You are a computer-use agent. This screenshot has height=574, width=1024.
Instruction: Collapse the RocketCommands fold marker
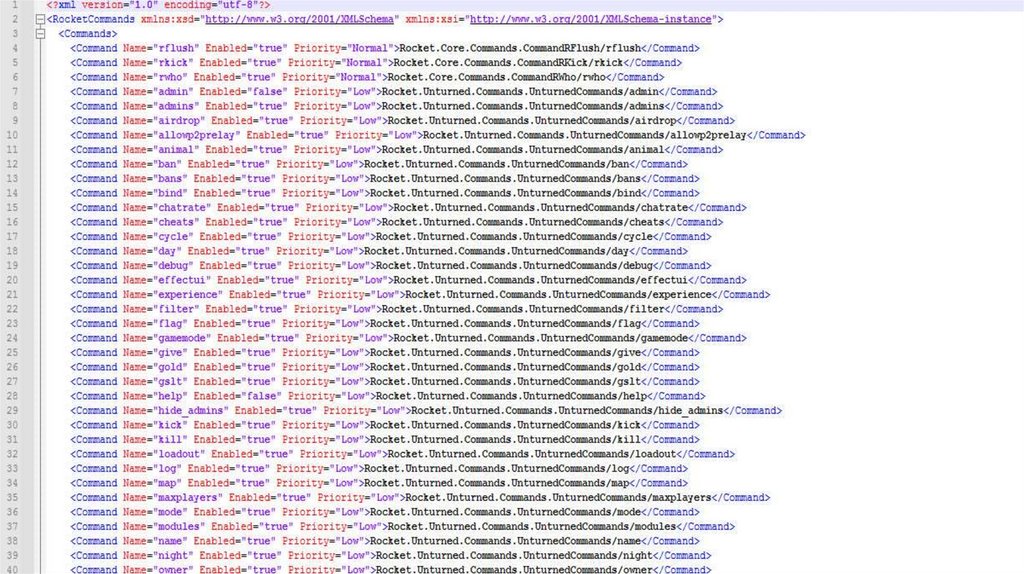(40, 20)
